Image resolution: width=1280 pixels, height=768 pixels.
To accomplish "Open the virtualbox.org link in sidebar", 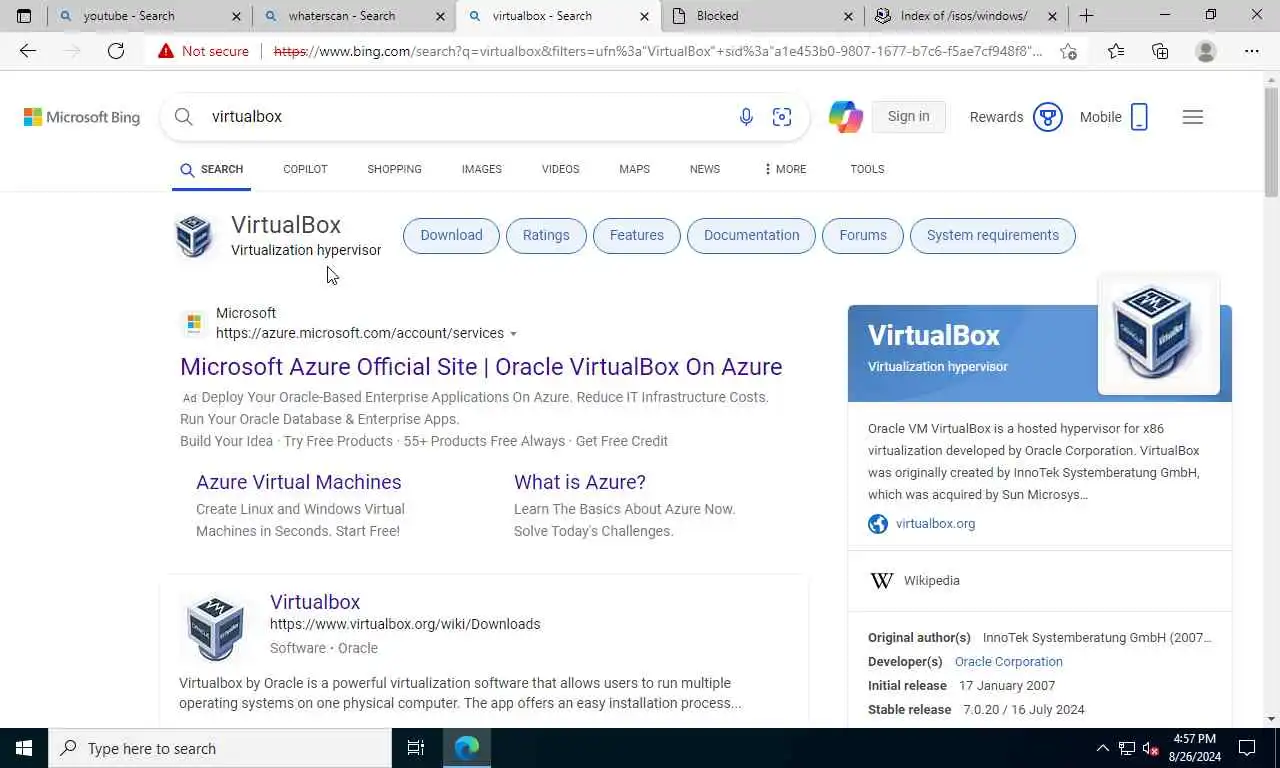I will tap(935, 524).
